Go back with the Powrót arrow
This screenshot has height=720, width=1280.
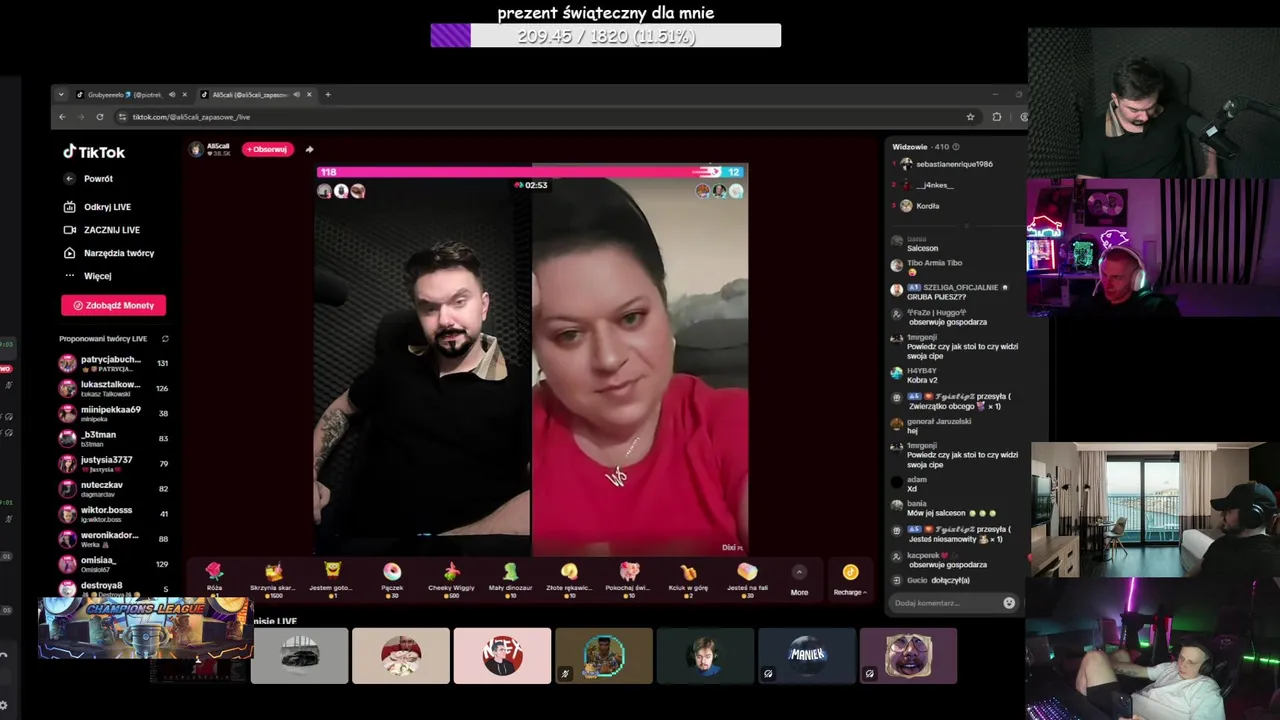pos(69,179)
